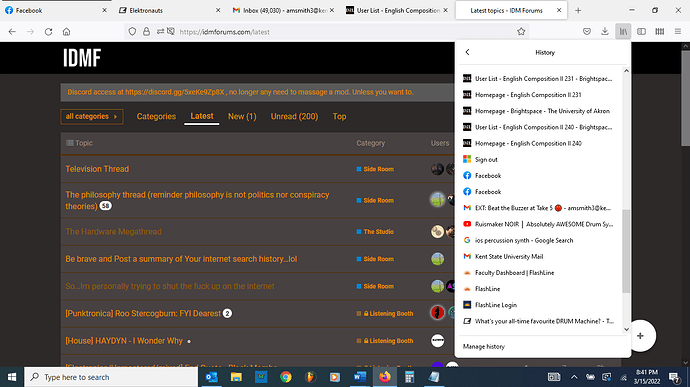Click the Topic column header
Image resolution: width=690 pixels, height=387 pixels.
[79, 143]
